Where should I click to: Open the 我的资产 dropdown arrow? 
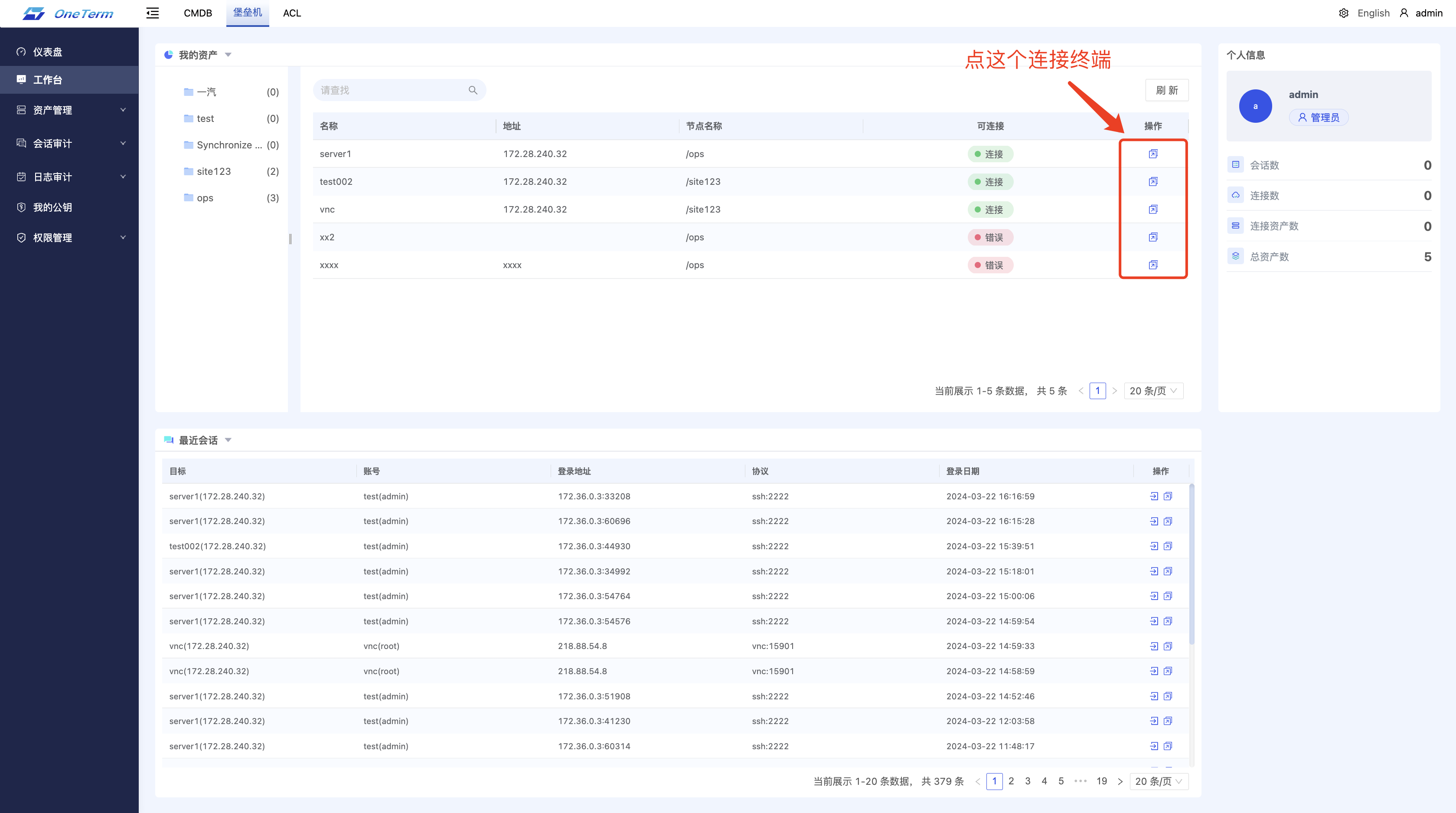click(x=229, y=55)
